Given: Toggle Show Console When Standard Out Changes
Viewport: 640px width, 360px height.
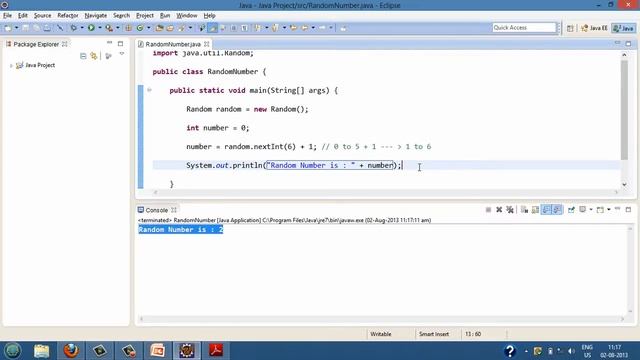Looking at the screenshot, I should coord(546,210).
